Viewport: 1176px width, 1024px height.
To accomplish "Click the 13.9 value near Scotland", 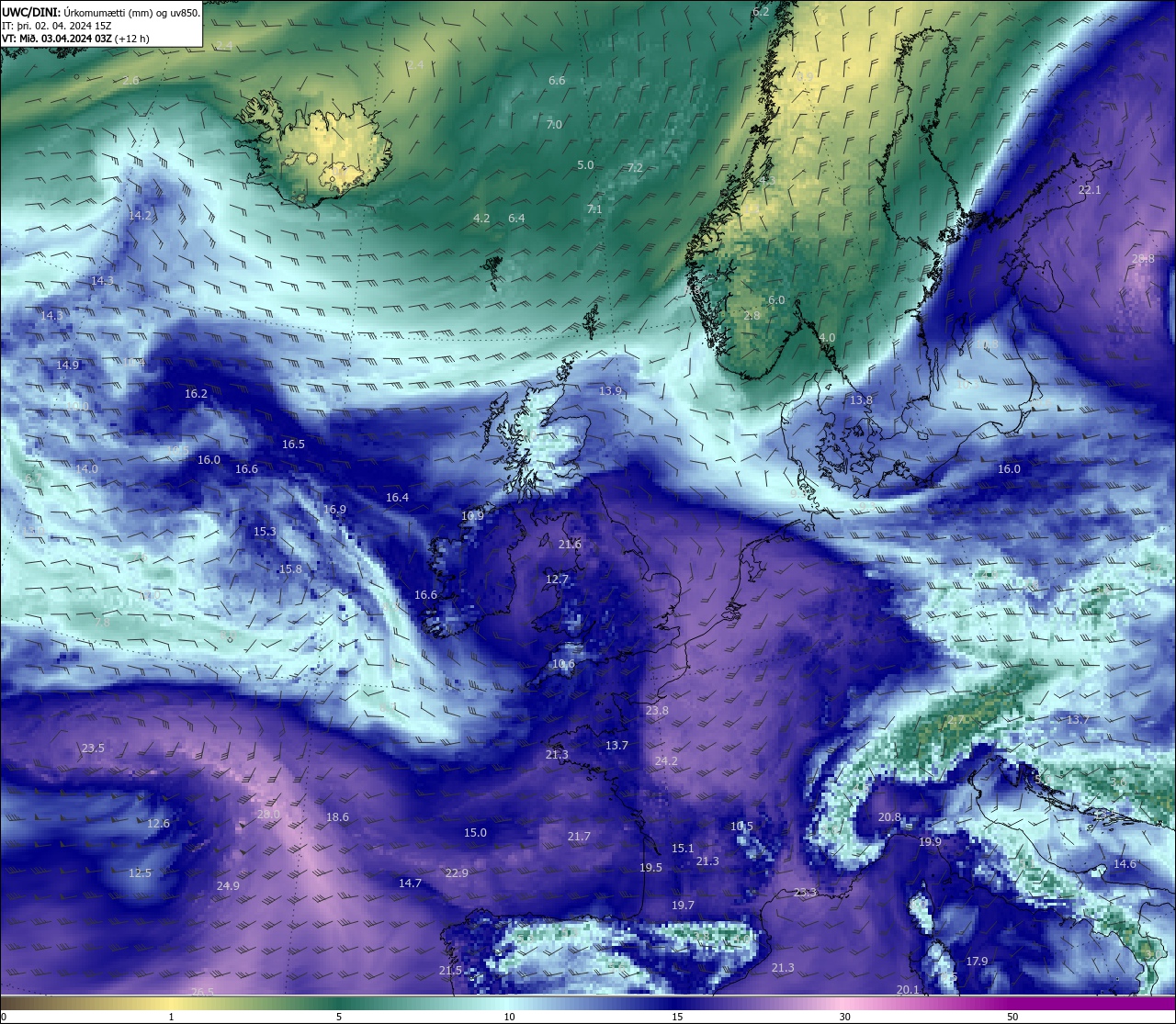I will coord(610,391).
